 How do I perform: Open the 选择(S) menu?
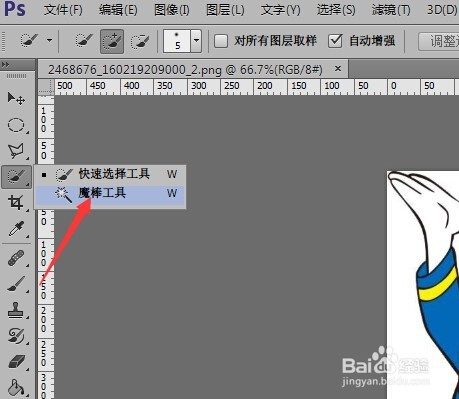pyautogui.click(x=336, y=10)
